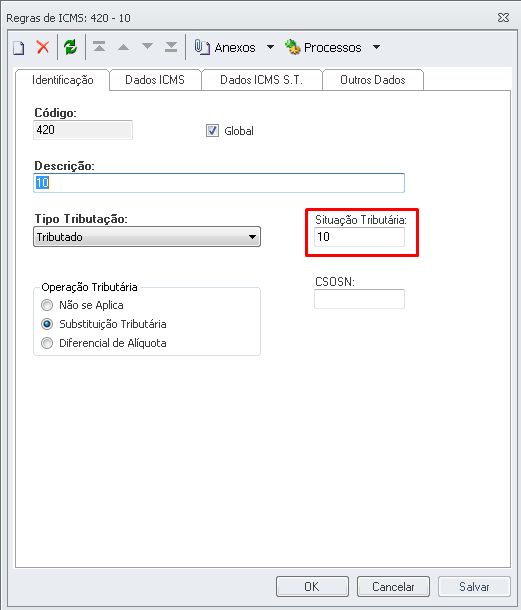Focus the Código field showing 420
Screen dimensions: 521x610
point(83,130)
